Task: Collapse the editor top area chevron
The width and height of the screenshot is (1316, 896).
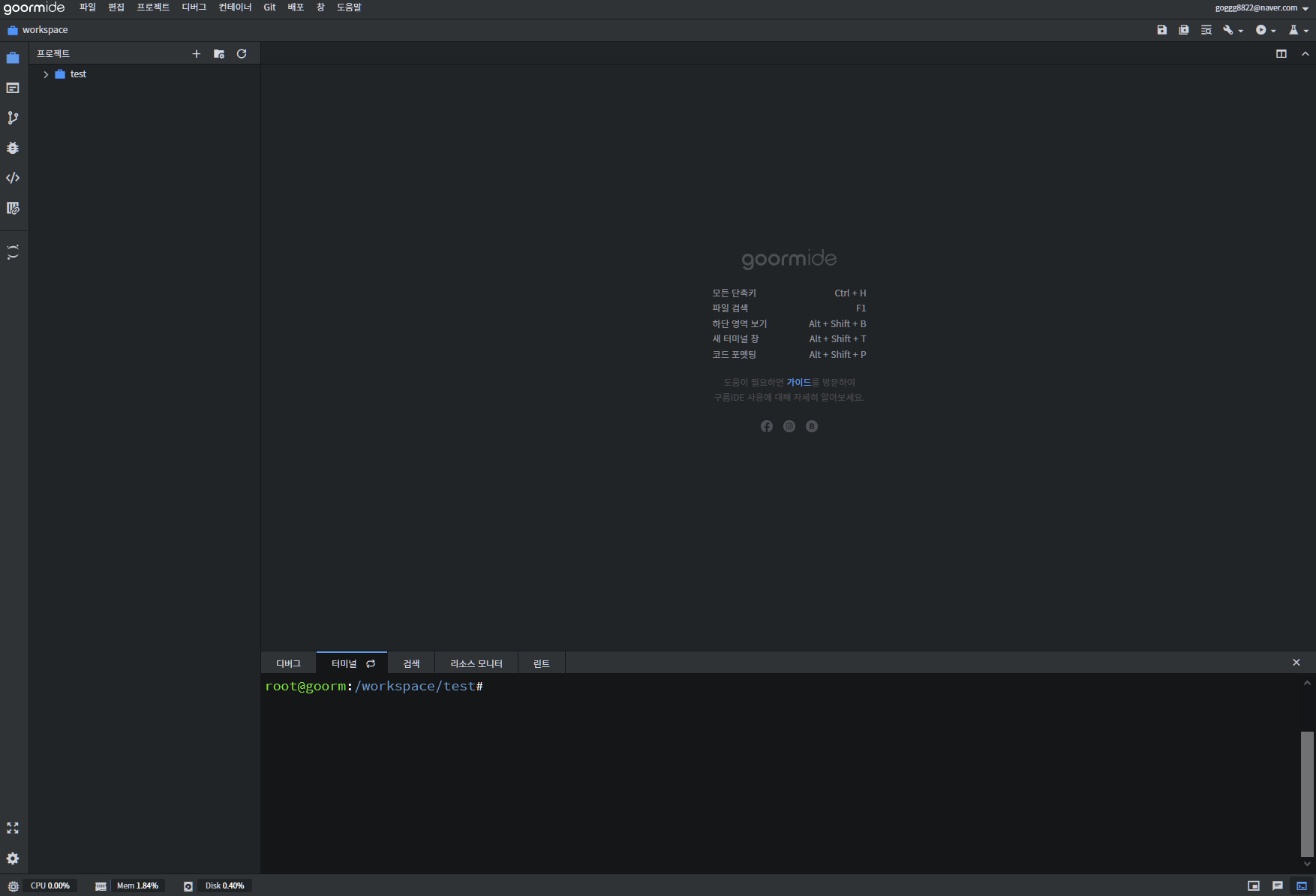Action: [1305, 54]
